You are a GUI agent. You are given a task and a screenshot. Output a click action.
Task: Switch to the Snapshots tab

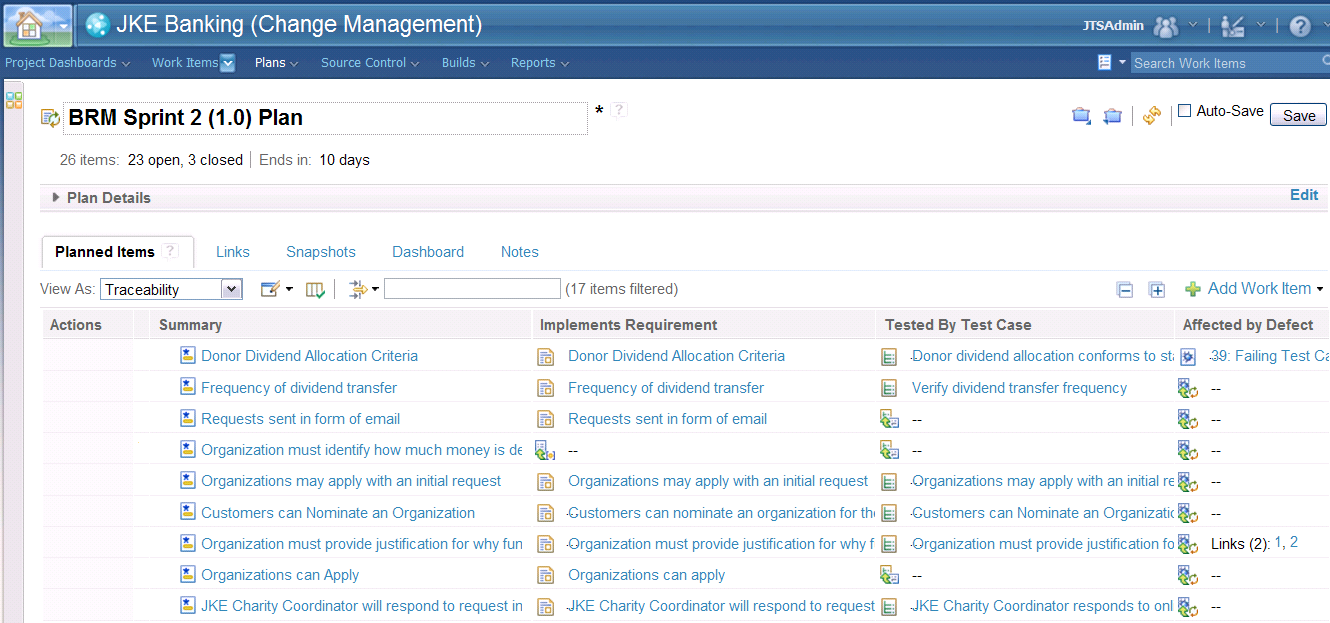(321, 252)
